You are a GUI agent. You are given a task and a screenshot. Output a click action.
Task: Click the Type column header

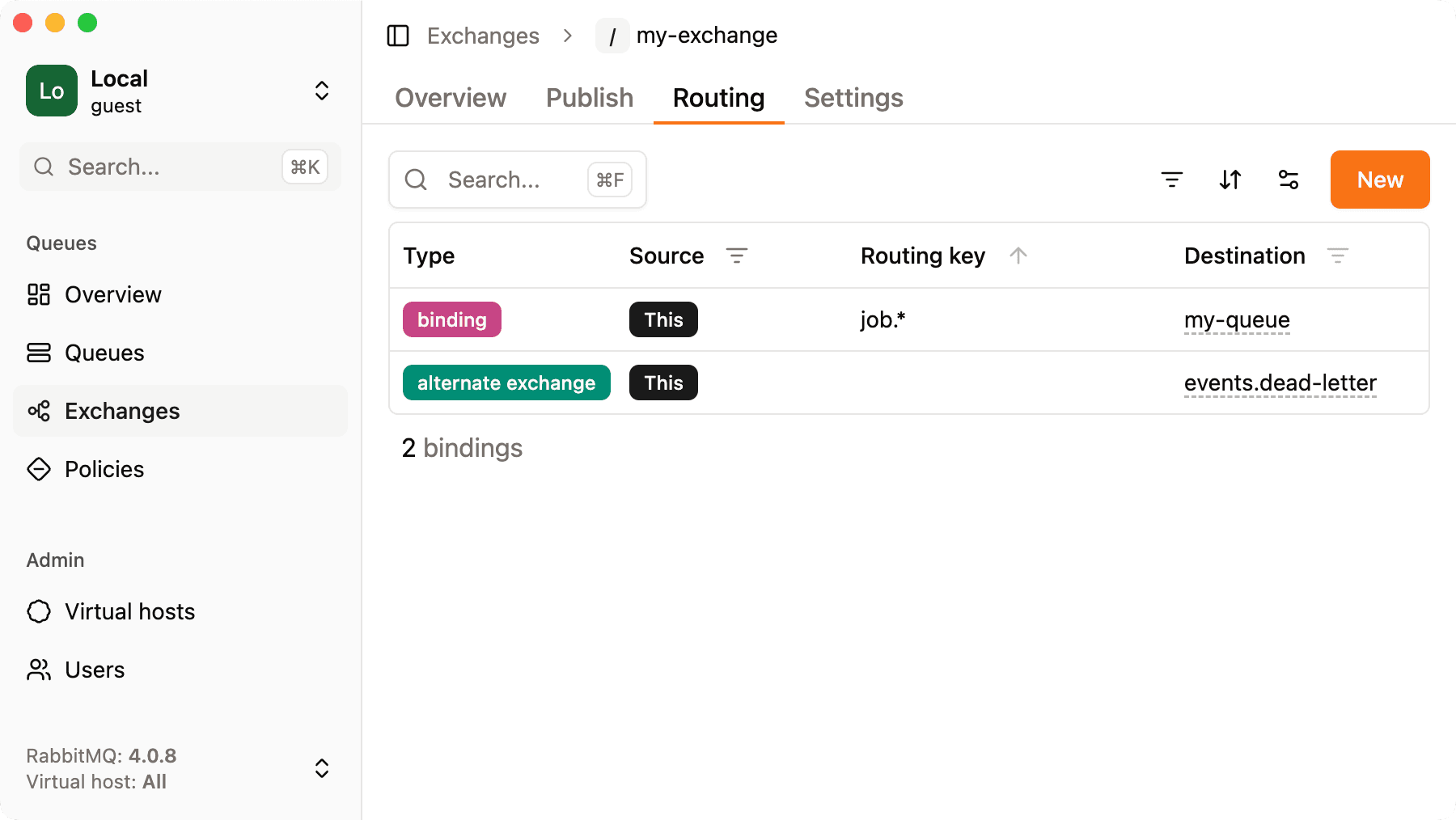[429, 256]
